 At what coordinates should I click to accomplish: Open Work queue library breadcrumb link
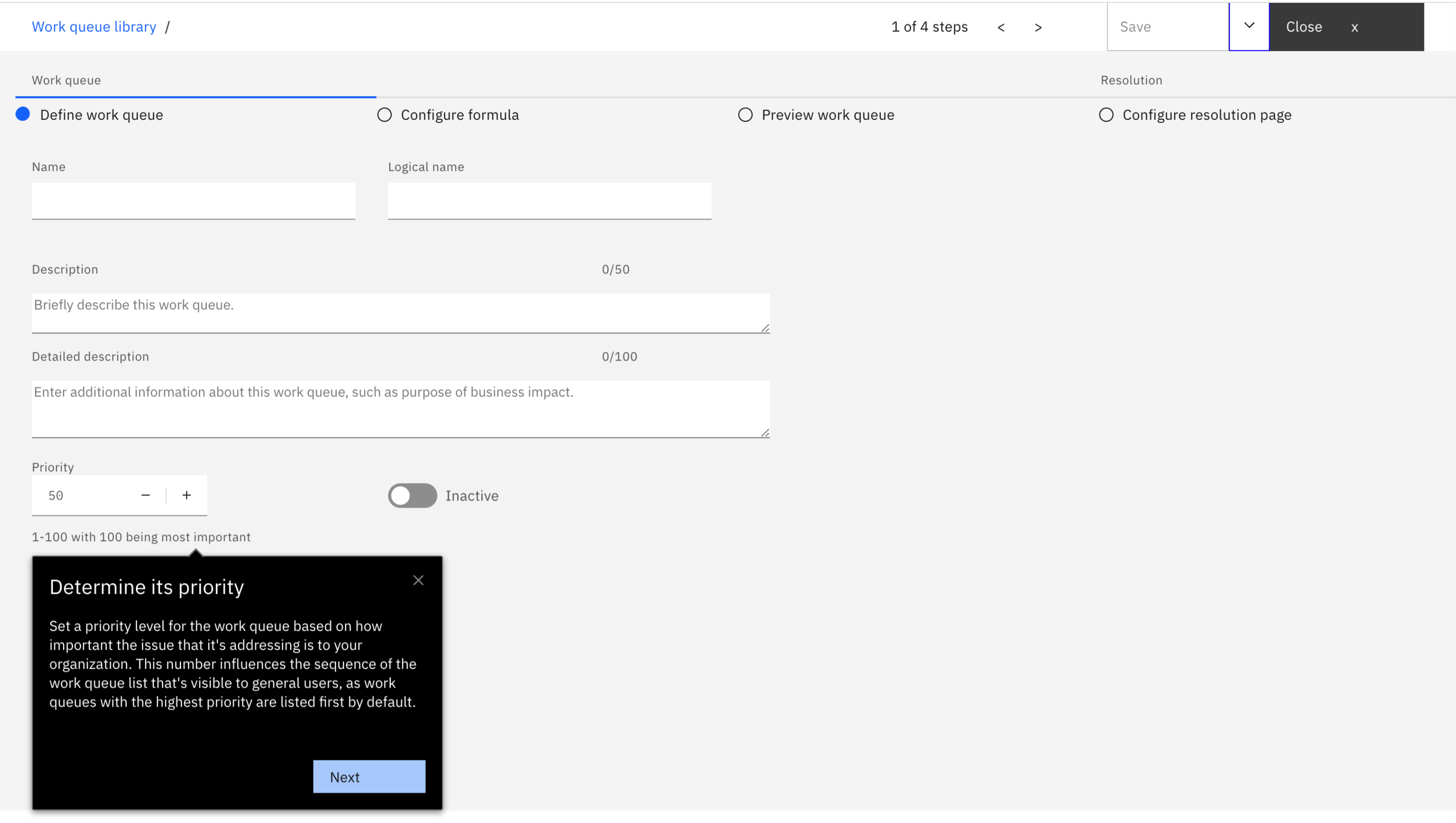[x=94, y=27]
